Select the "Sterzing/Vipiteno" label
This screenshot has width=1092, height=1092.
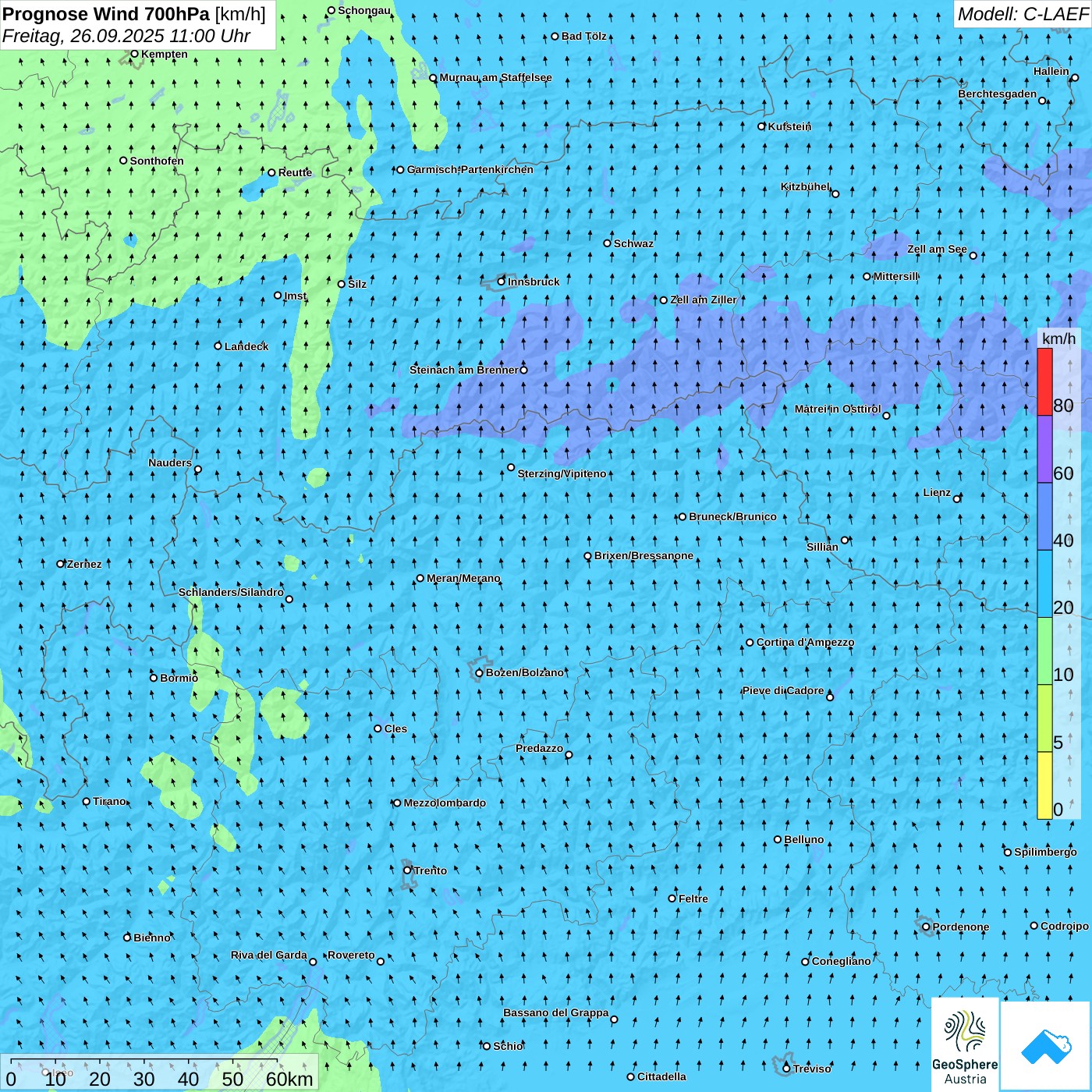click(562, 473)
